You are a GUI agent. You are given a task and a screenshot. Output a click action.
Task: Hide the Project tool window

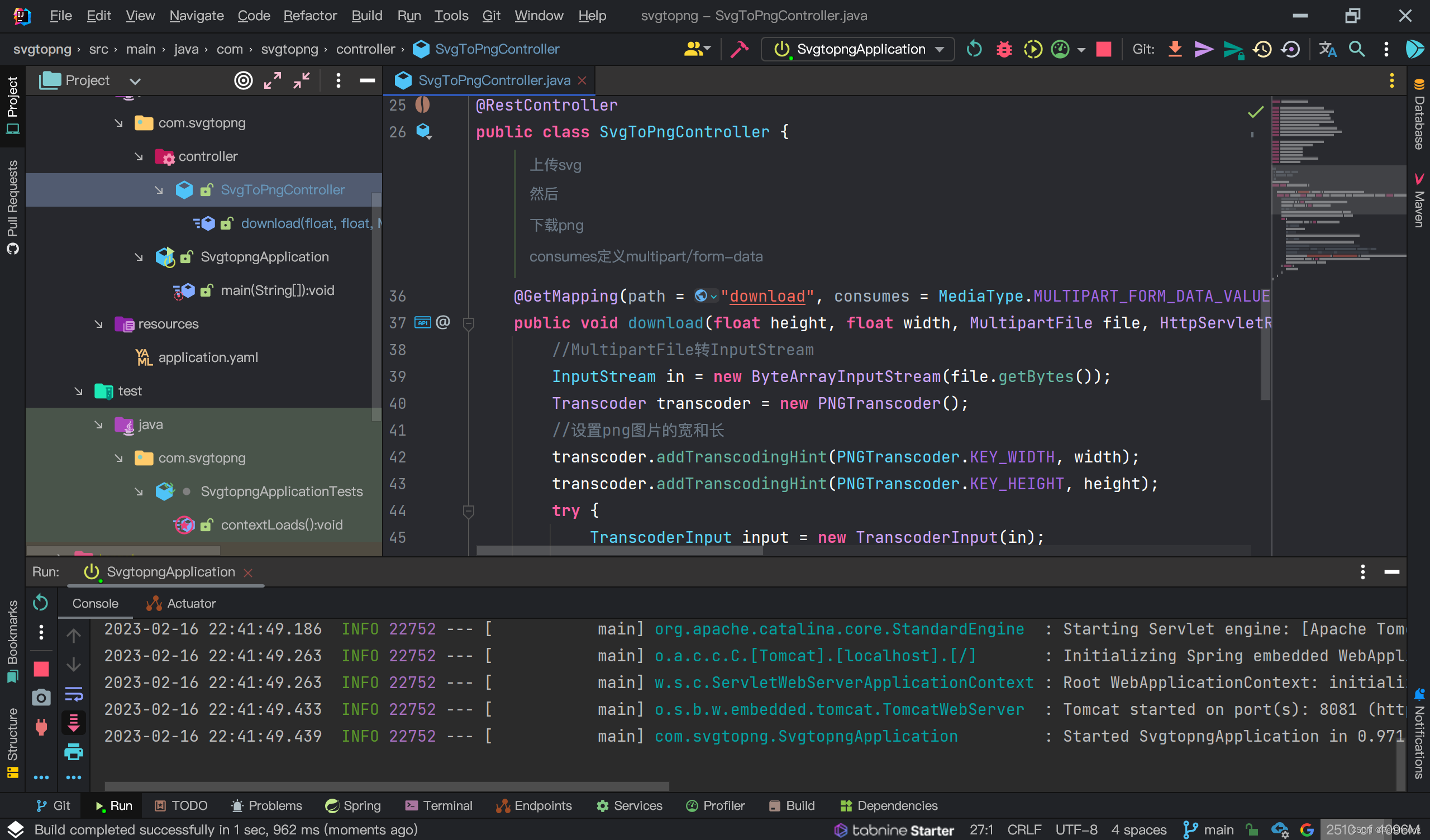367,80
